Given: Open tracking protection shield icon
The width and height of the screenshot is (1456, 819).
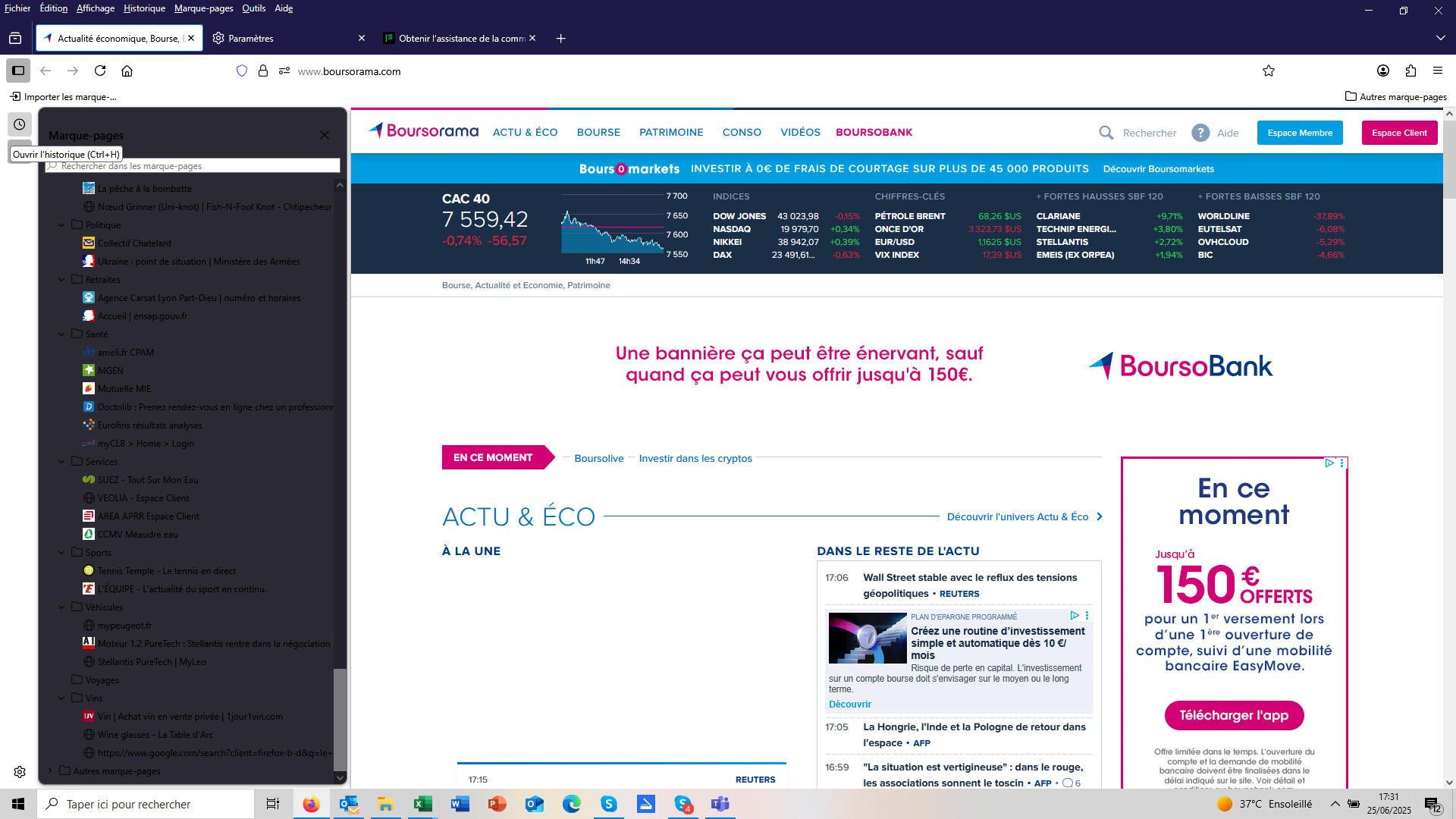Looking at the screenshot, I should [x=242, y=71].
